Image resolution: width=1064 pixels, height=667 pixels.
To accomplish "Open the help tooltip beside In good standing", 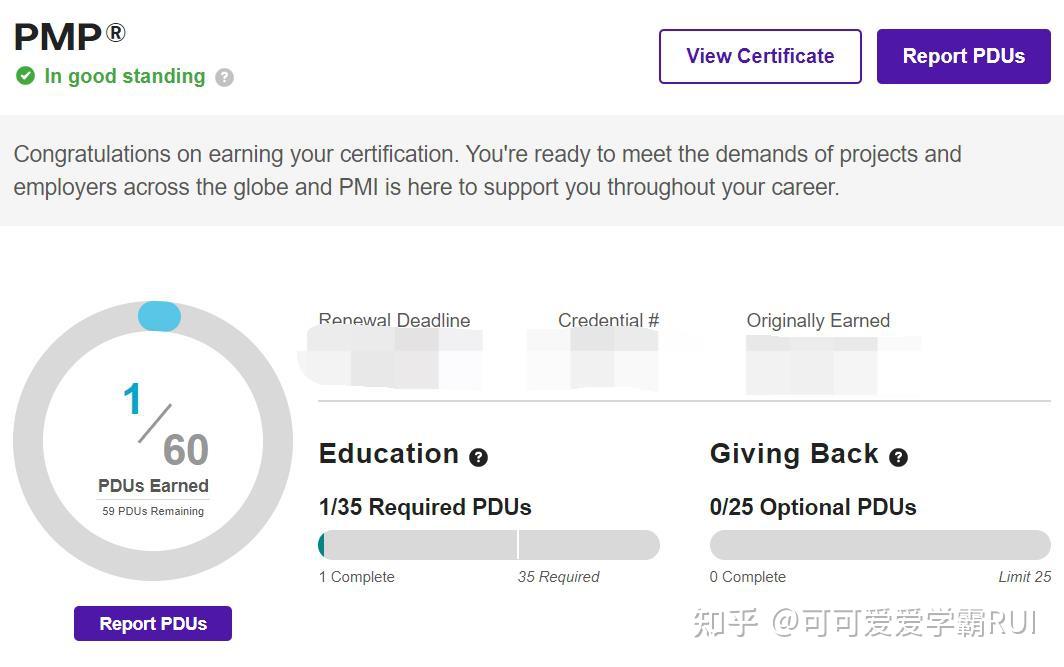I will (224, 77).
